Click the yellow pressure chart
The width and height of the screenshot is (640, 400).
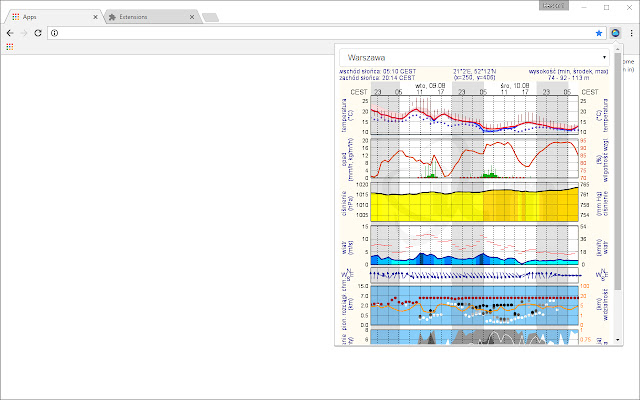tap(474, 202)
